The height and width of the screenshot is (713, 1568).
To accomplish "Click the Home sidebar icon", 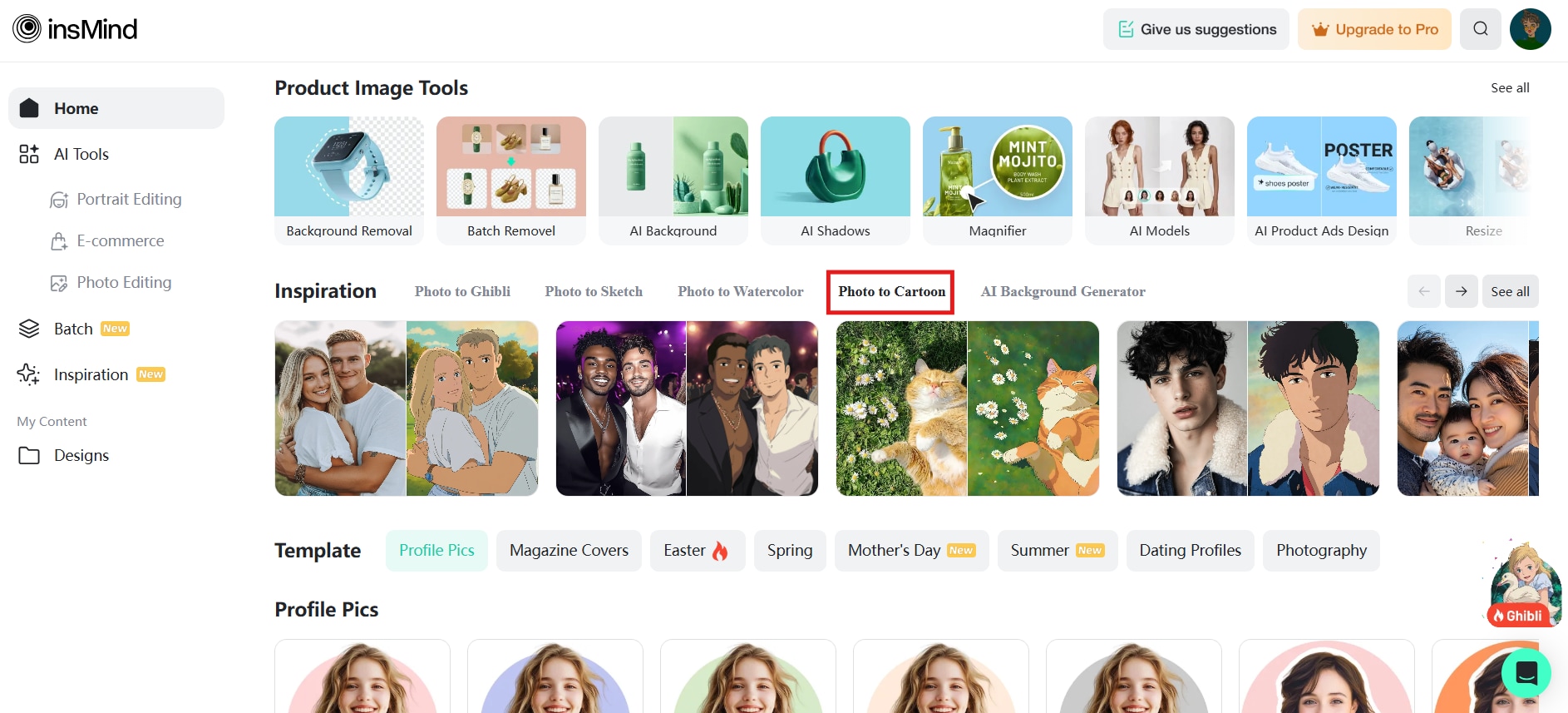I will (x=29, y=108).
